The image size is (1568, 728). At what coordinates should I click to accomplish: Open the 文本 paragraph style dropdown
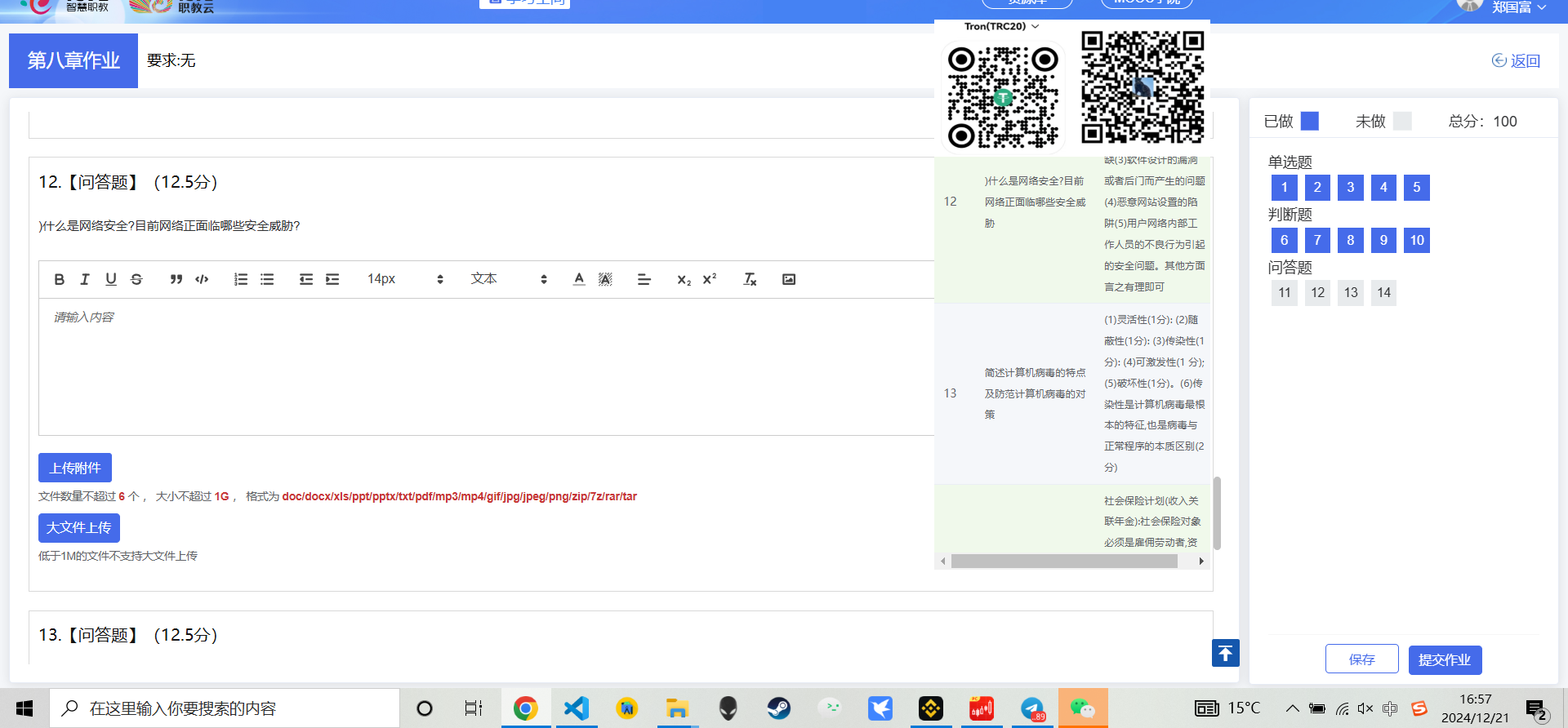click(x=508, y=279)
